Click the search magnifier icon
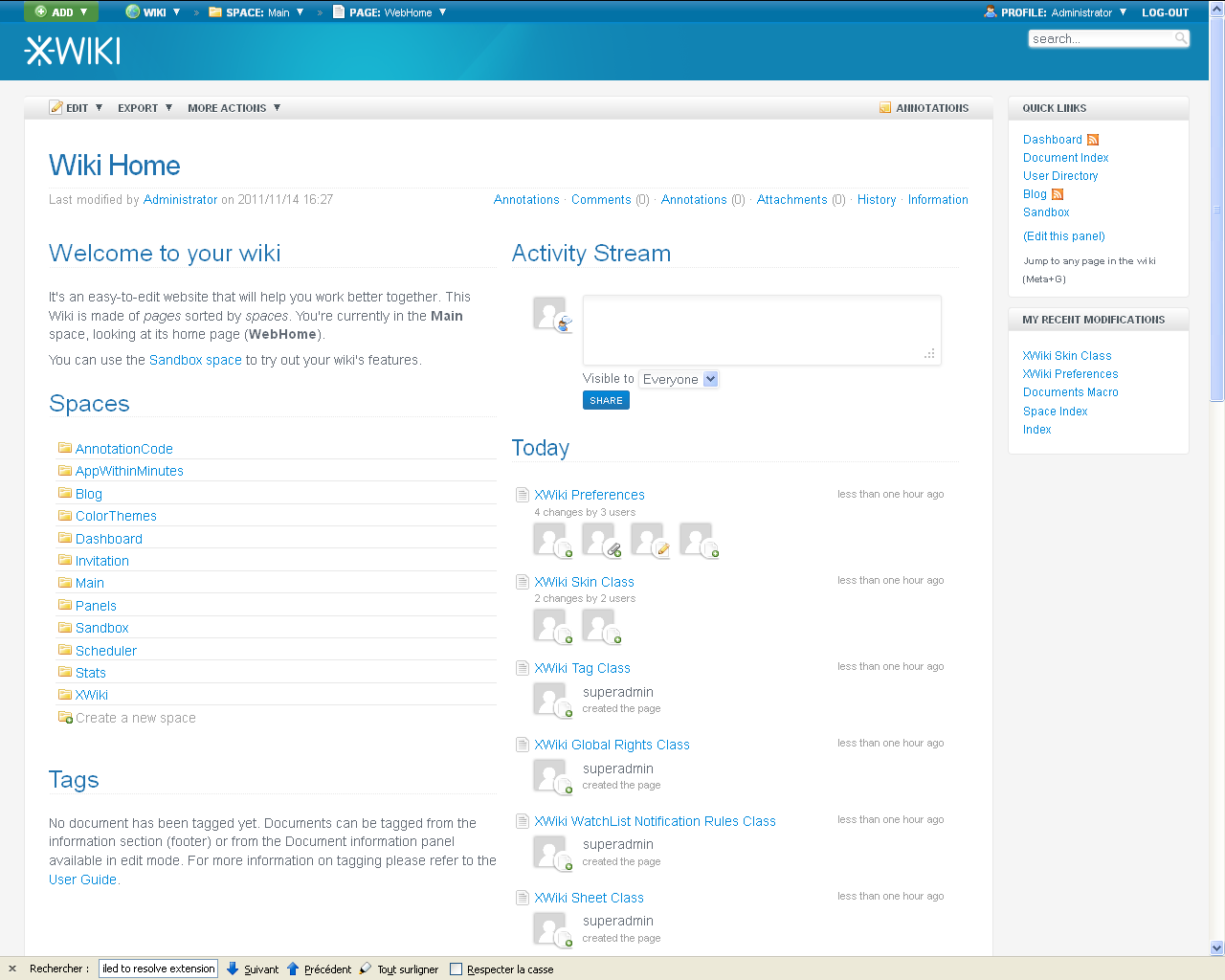1225x980 pixels. (1181, 38)
